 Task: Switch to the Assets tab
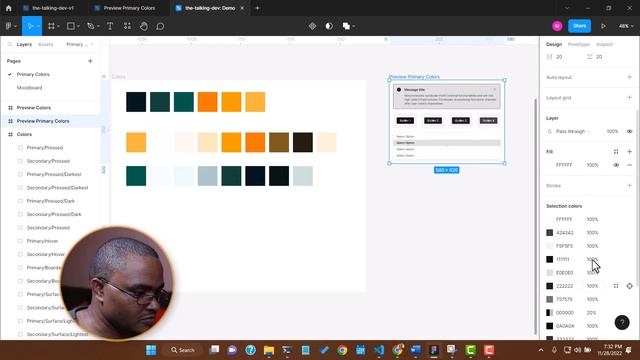(45, 44)
